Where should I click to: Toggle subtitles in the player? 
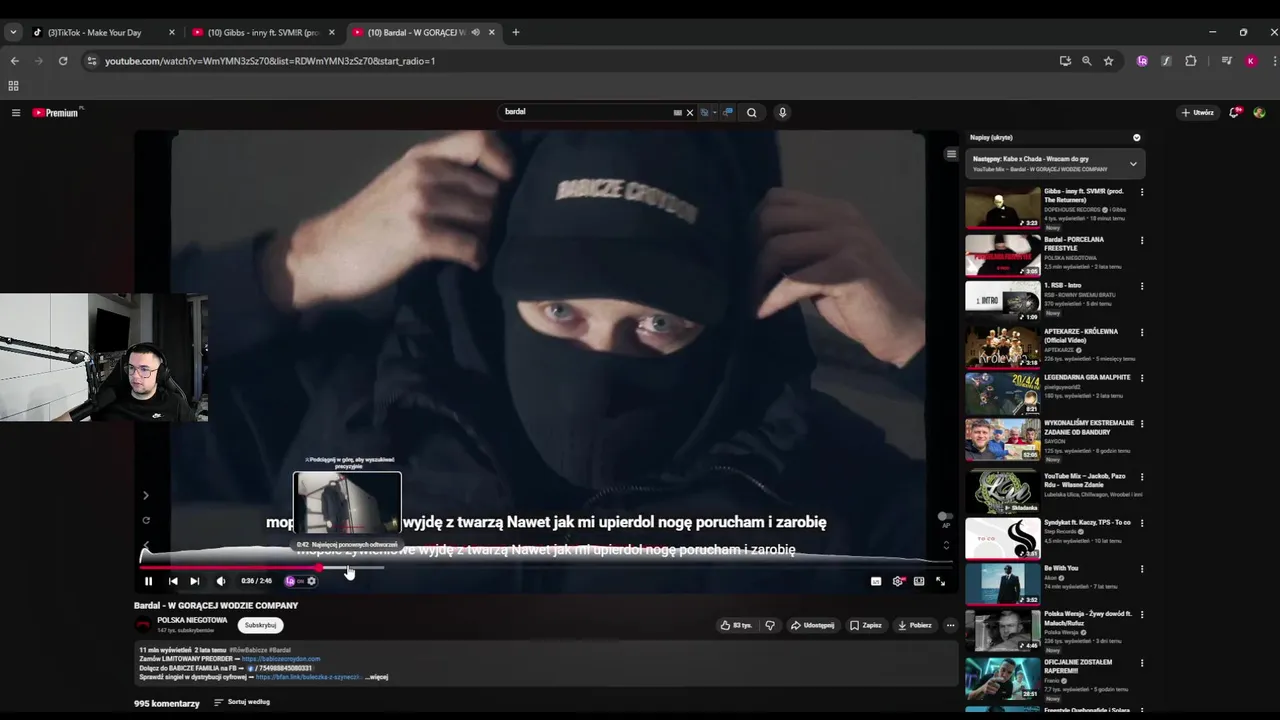876,581
